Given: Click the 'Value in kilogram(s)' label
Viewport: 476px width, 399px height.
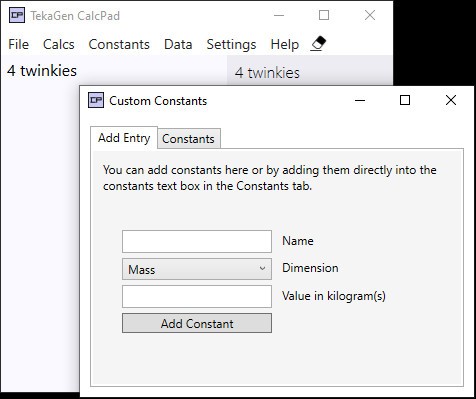Looking at the screenshot, I should pos(334,296).
